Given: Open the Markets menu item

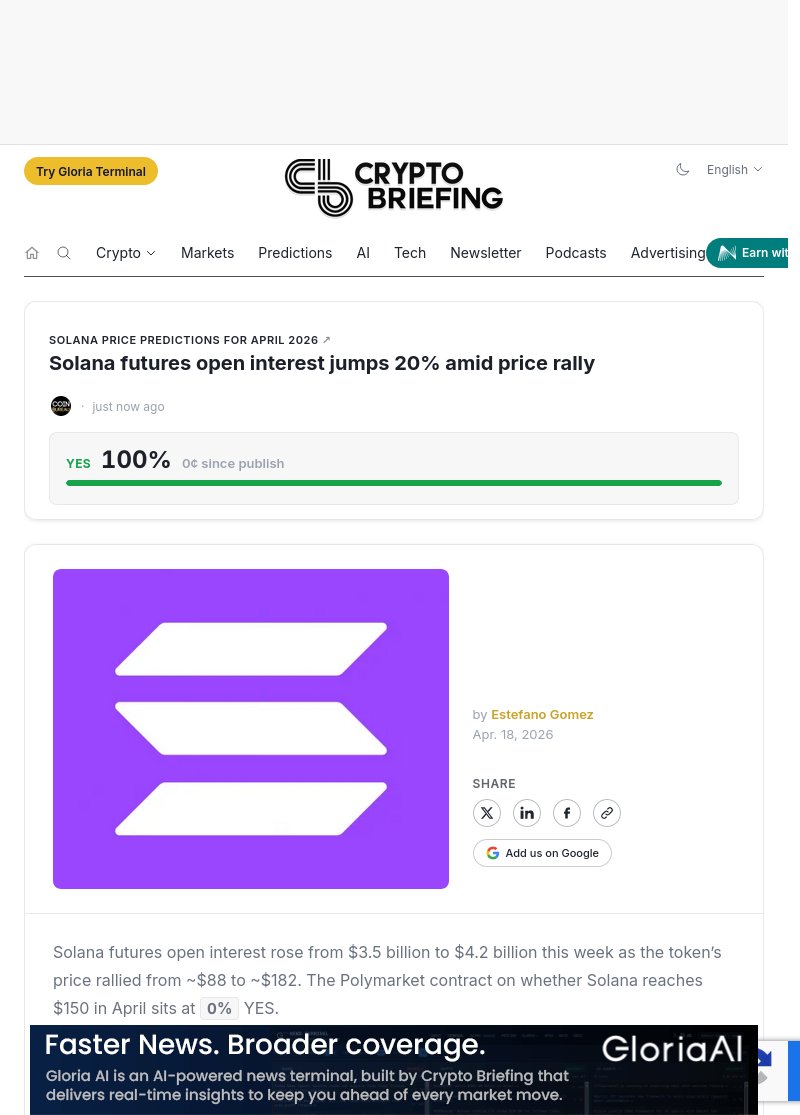Looking at the screenshot, I should coord(207,253).
